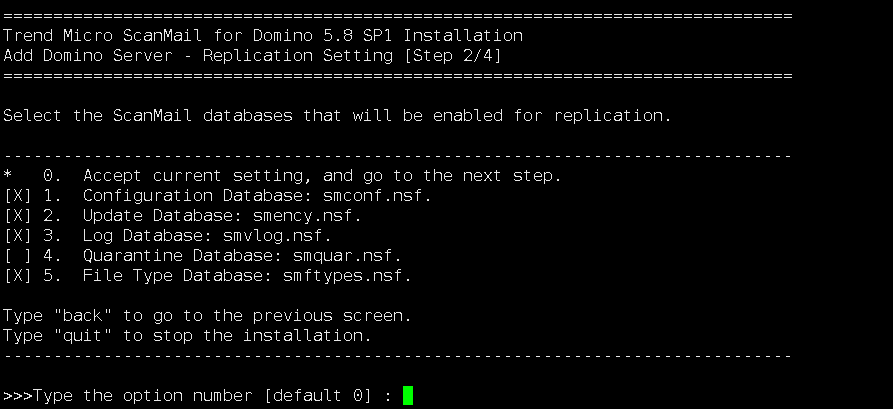This screenshot has width=893, height=409.
Task: Toggle the Log Database checkbox
Action: (18, 236)
